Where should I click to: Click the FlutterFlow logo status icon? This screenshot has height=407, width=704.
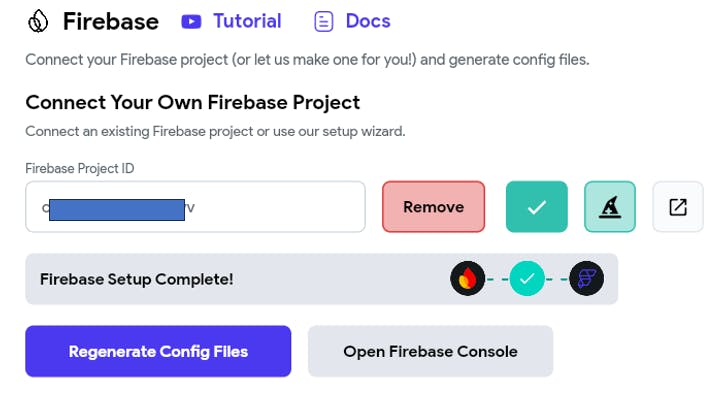587,279
